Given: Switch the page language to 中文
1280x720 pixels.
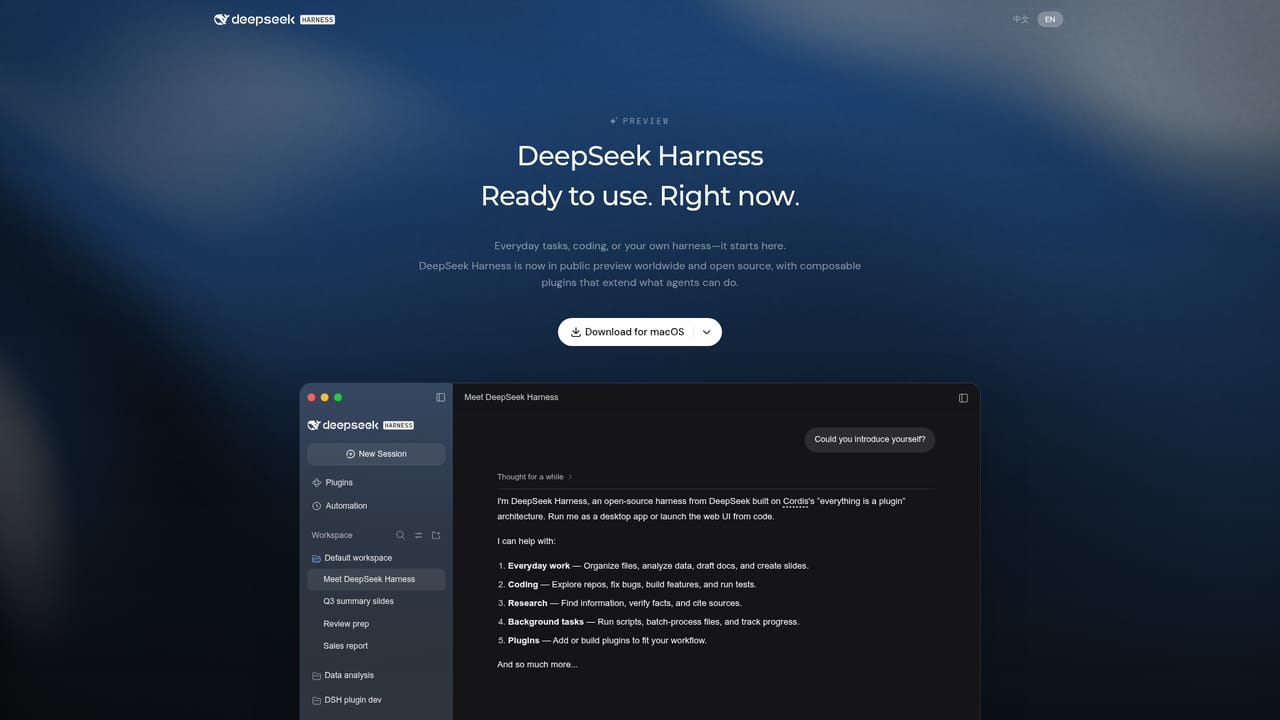Looking at the screenshot, I should (1021, 19).
